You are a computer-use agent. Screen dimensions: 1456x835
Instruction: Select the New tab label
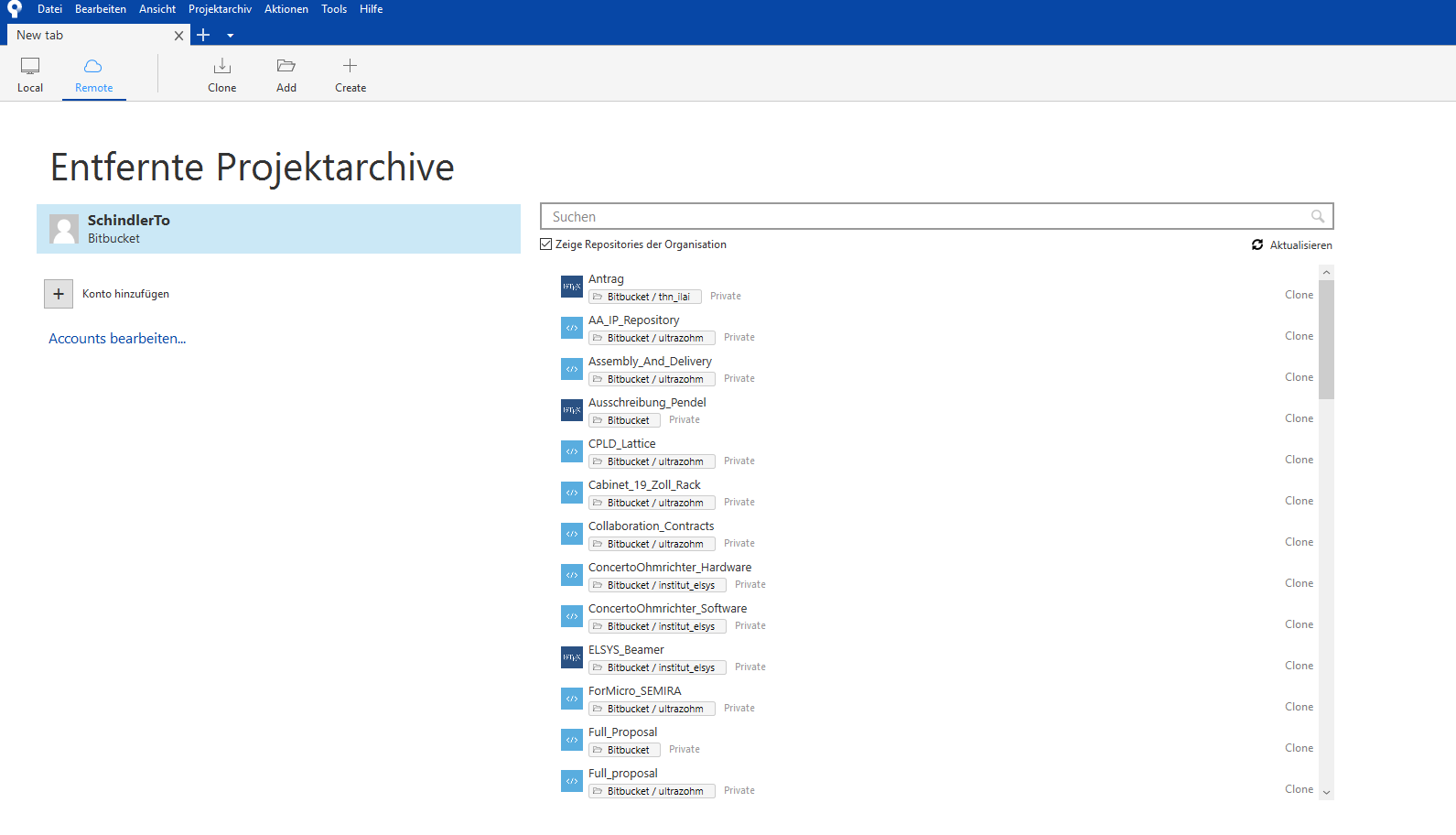[40, 35]
